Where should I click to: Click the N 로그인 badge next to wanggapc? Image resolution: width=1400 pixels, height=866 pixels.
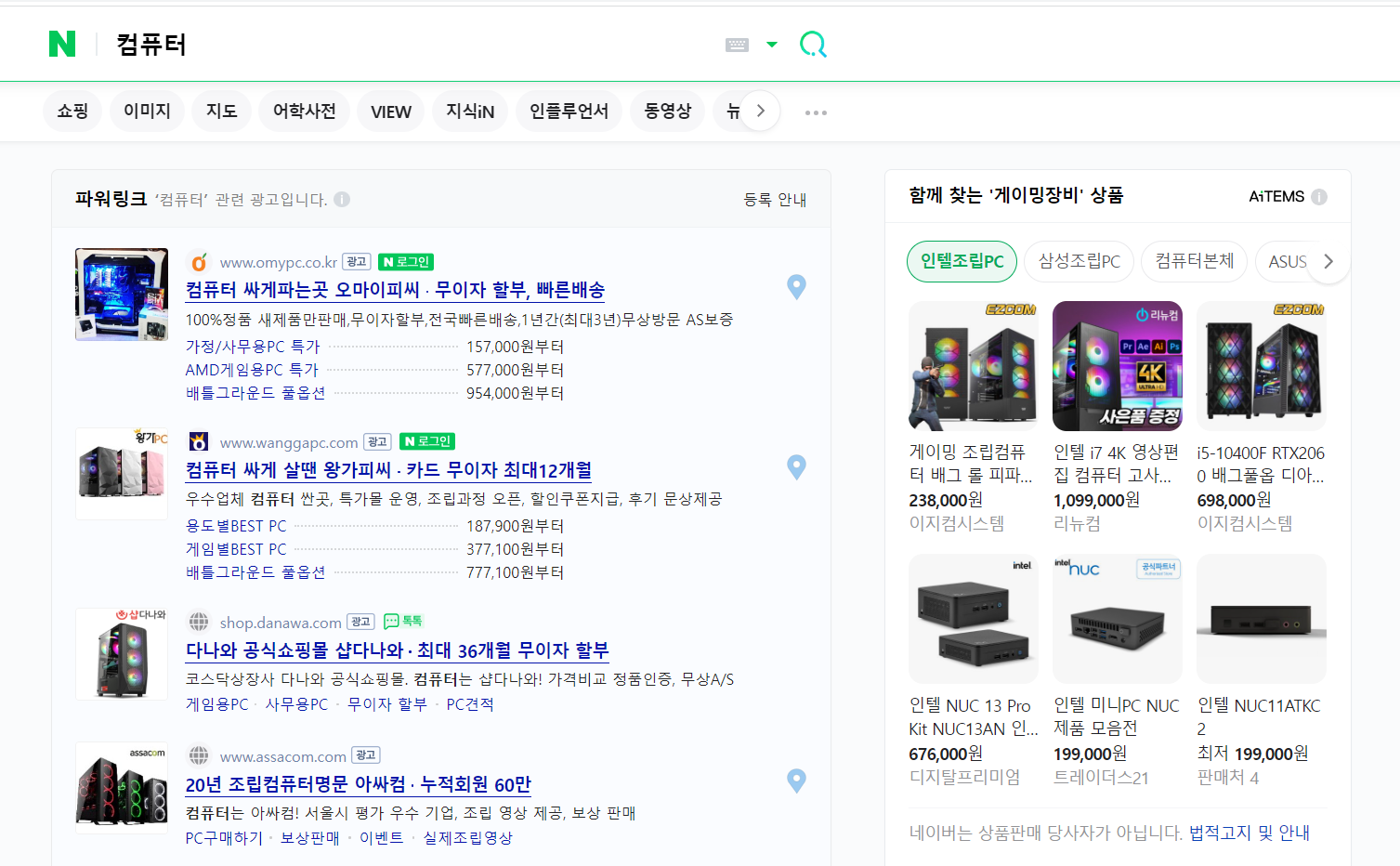coord(427,441)
